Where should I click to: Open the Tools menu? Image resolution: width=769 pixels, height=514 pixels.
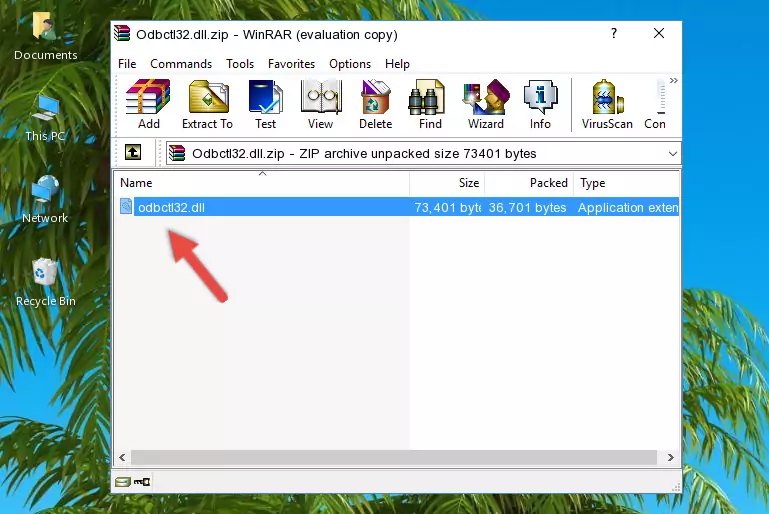pyautogui.click(x=240, y=64)
